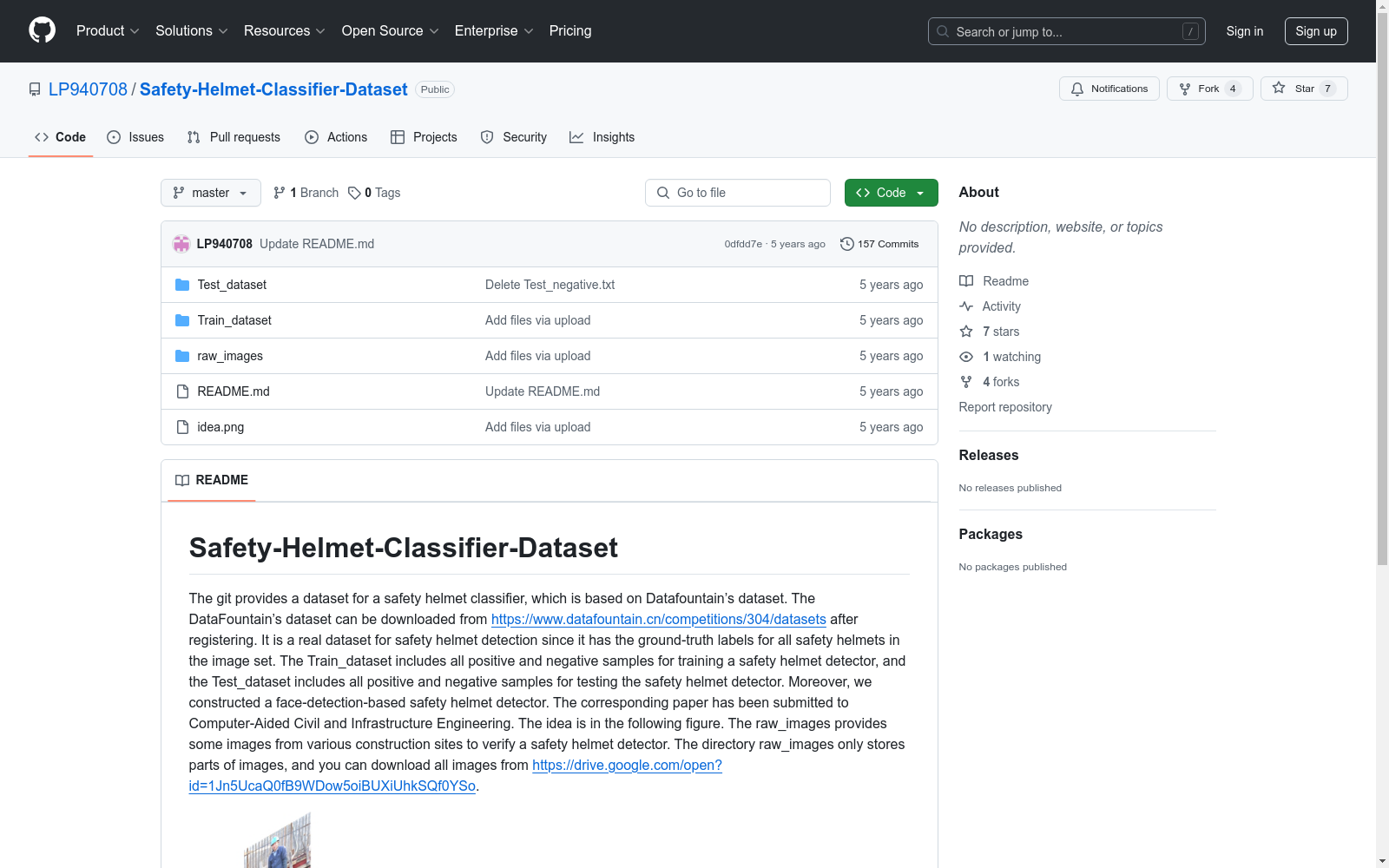Screen dimensions: 1389x868
Task: Open the Train_dataset folder name
Action: [234, 320]
